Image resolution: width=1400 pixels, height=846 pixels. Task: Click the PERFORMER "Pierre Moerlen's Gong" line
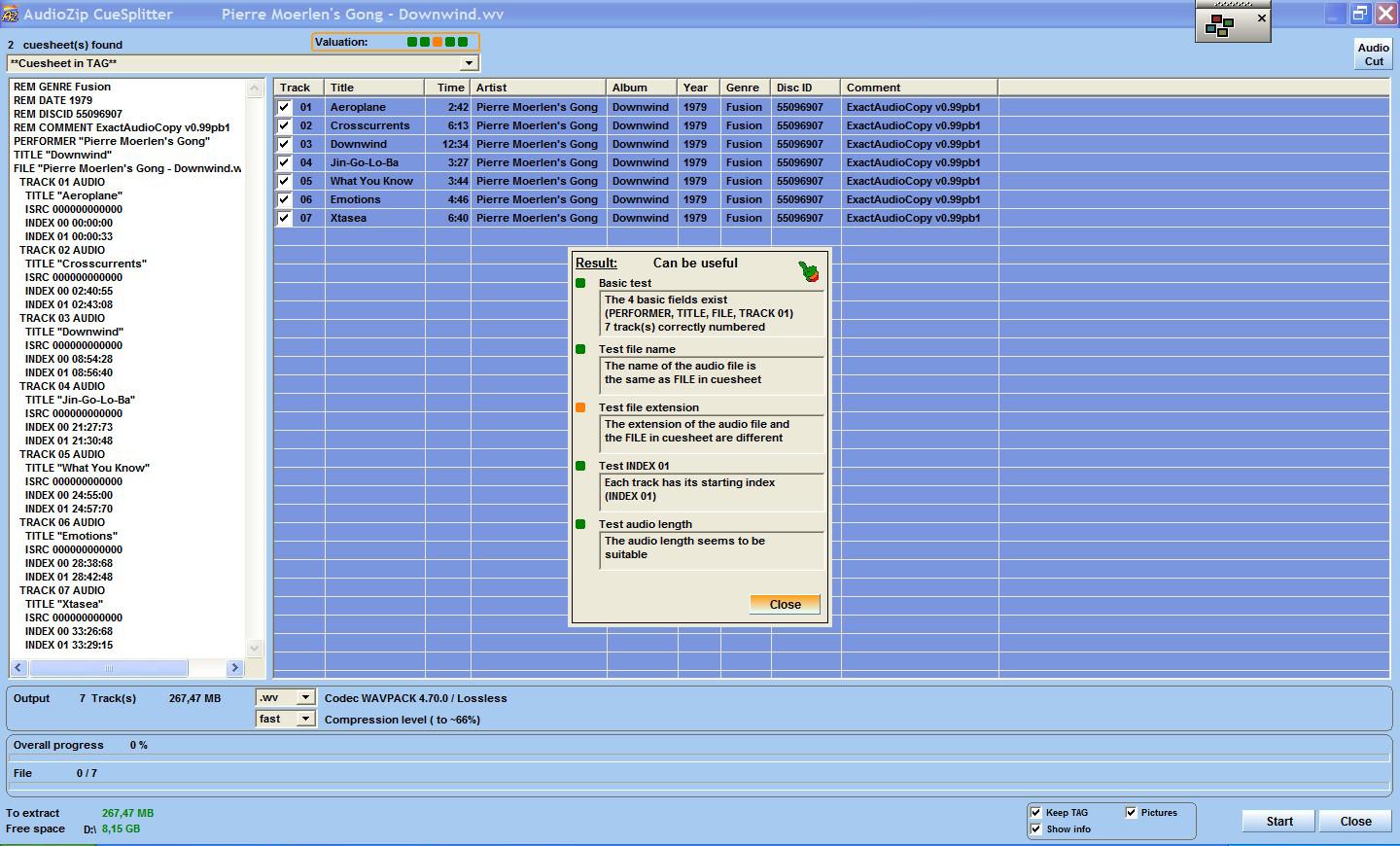pyautogui.click(x=112, y=141)
